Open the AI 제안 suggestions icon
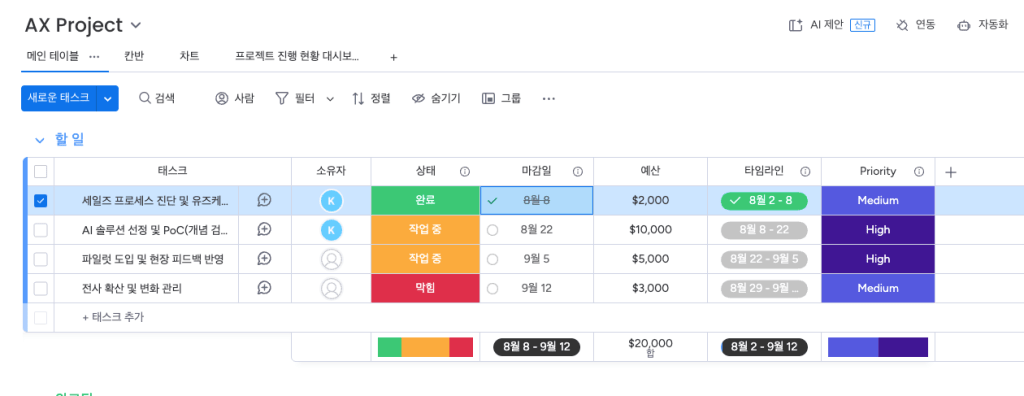The image size is (1024, 396). pyautogui.click(x=795, y=25)
